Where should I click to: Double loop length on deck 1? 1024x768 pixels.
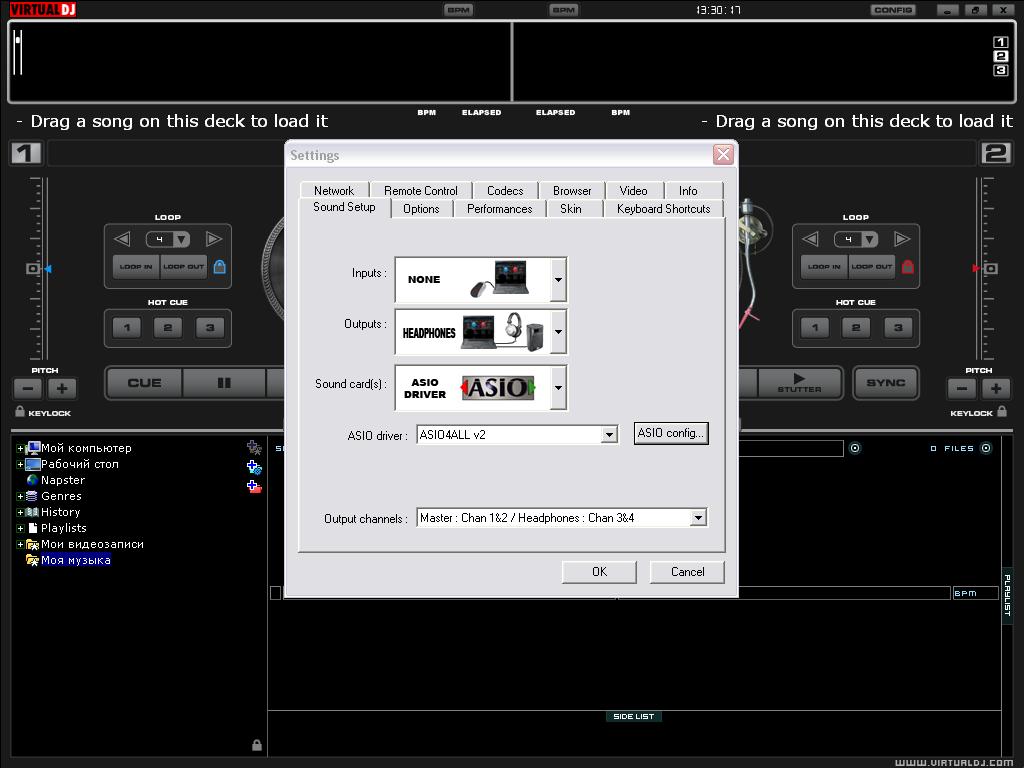(214, 239)
